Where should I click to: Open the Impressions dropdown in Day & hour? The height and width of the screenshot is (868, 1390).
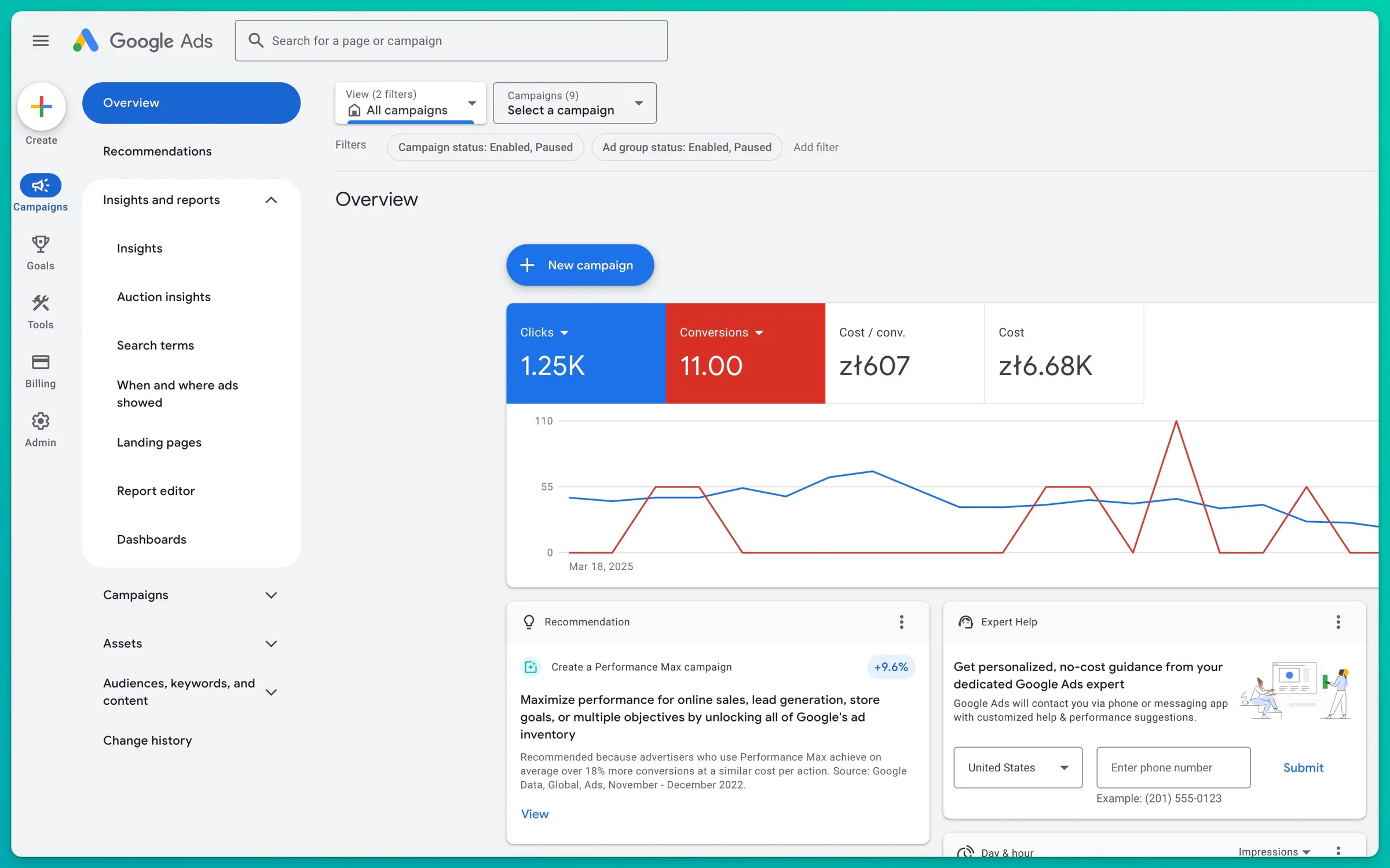tap(1274, 851)
